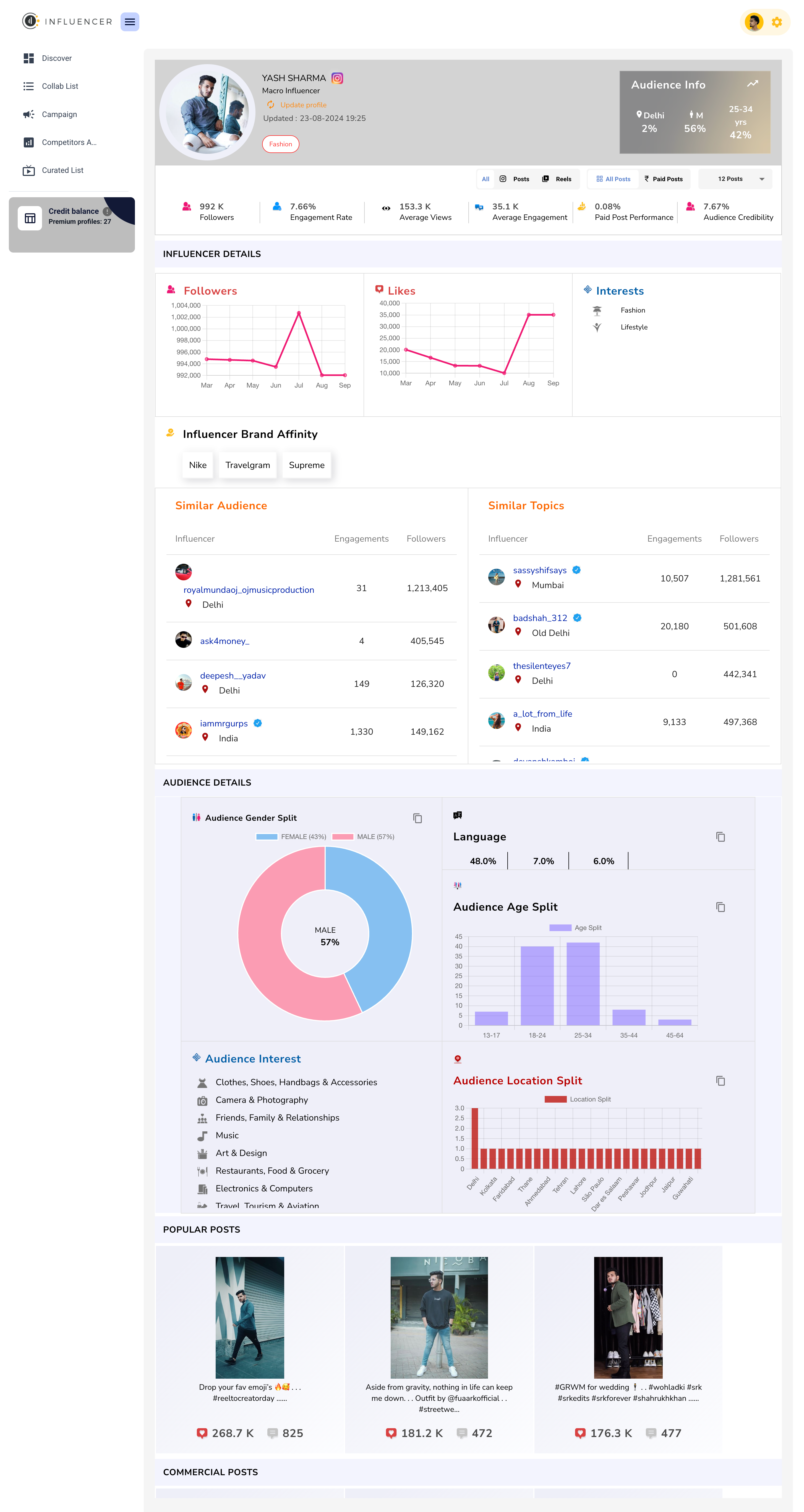Click the Fashion category tag
This screenshot has height=1512, width=804.
point(281,144)
